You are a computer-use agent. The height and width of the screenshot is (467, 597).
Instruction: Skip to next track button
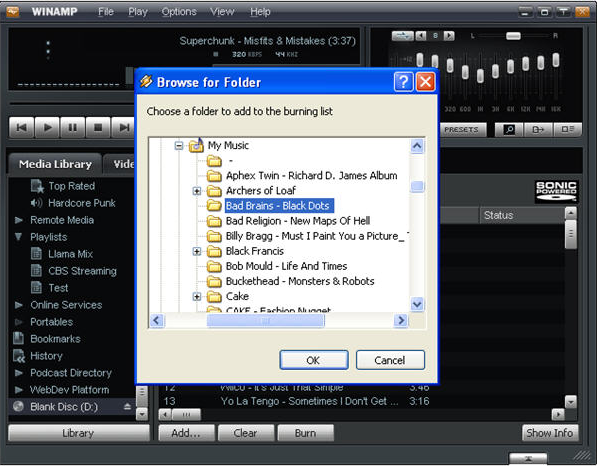tap(123, 128)
